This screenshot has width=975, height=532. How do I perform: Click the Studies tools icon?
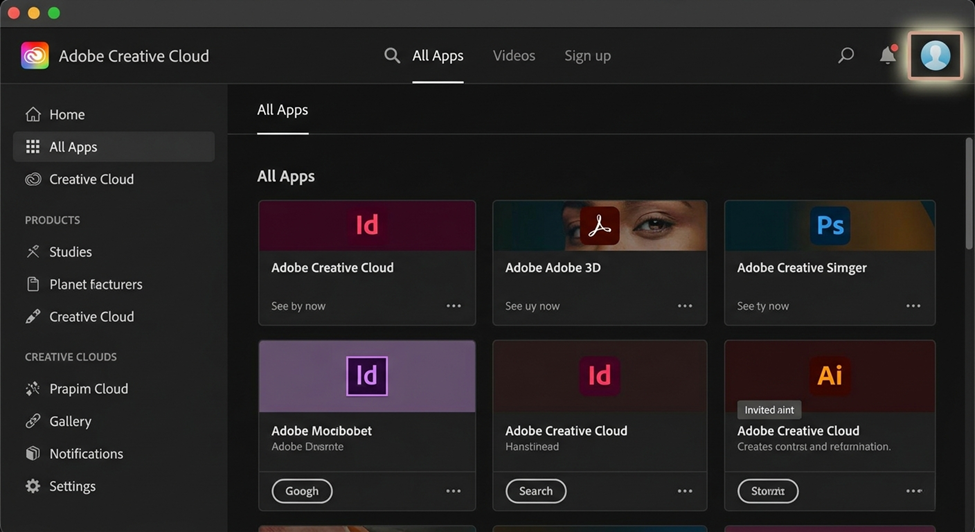pos(33,252)
